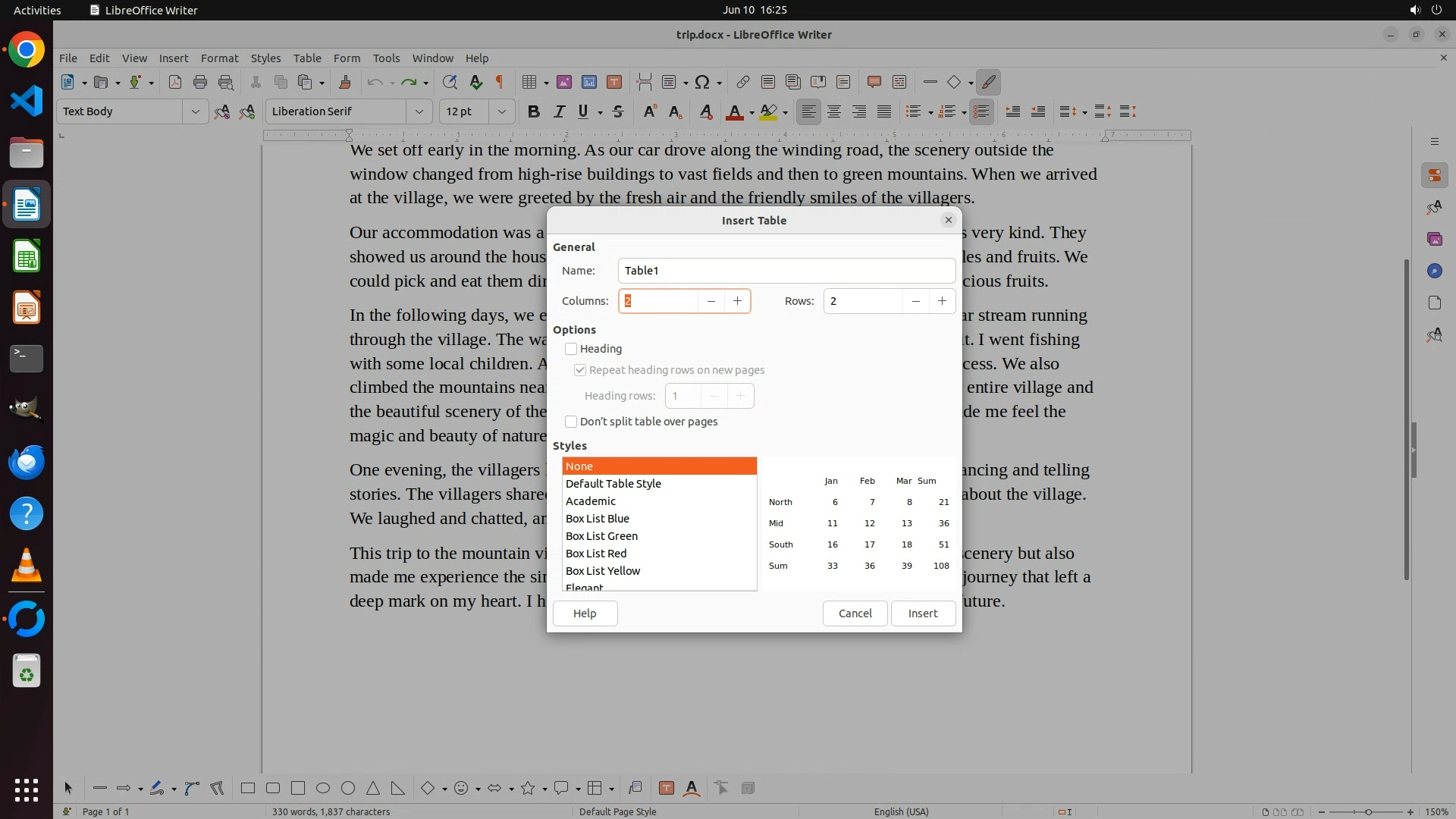The image size is (1456, 819).
Task: Toggle bold formatting in the toolbar
Action: [533, 111]
